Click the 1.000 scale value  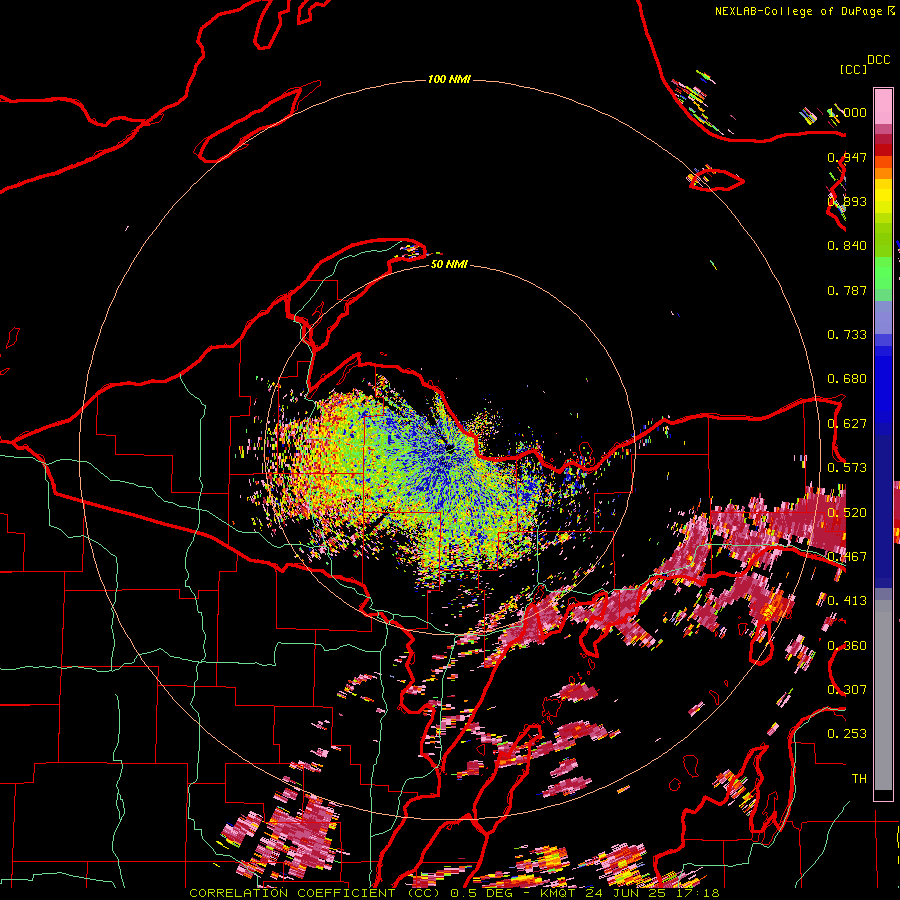847,112
